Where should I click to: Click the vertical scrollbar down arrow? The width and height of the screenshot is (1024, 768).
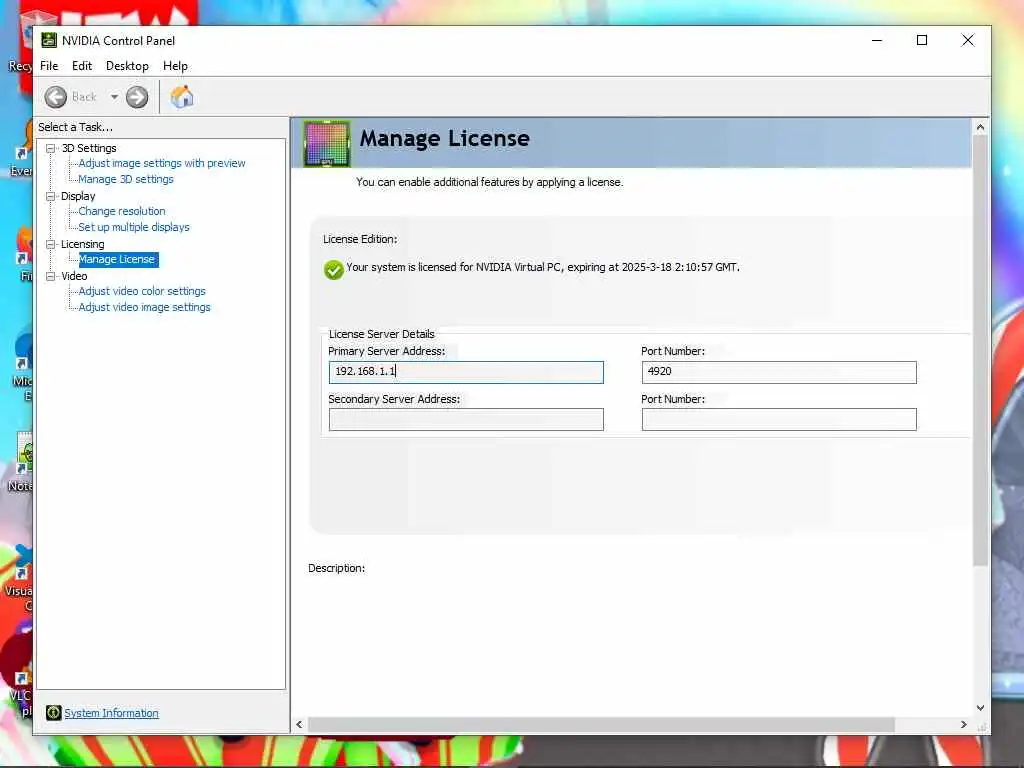pyautogui.click(x=980, y=708)
